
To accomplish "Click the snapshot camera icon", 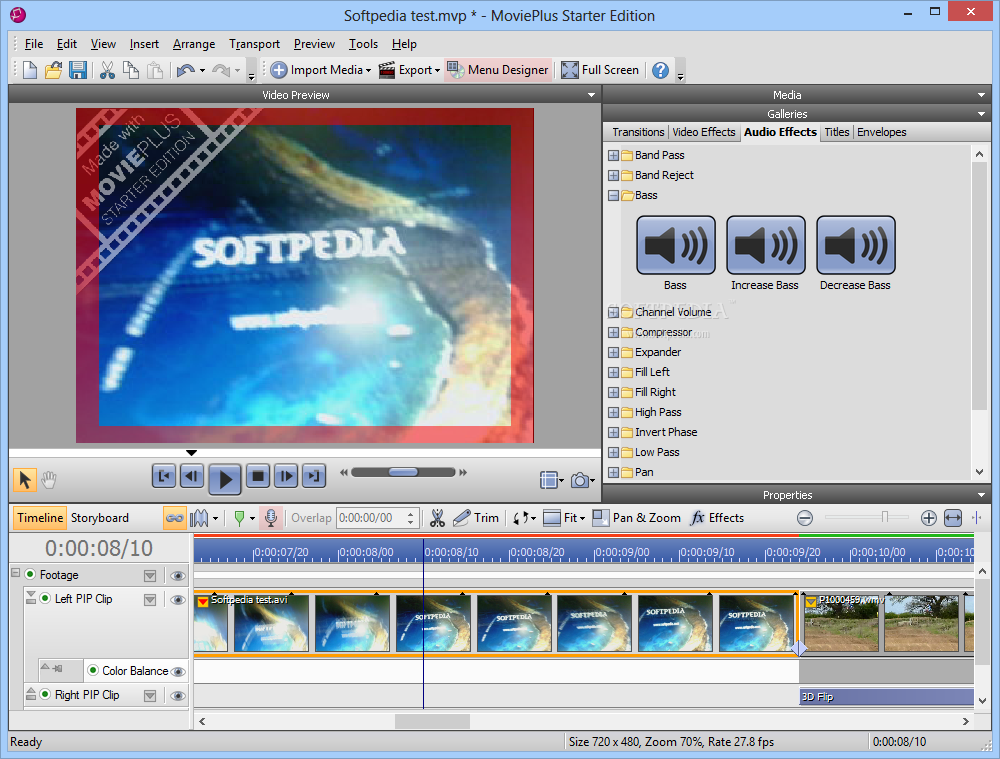I will tap(579, 480).
